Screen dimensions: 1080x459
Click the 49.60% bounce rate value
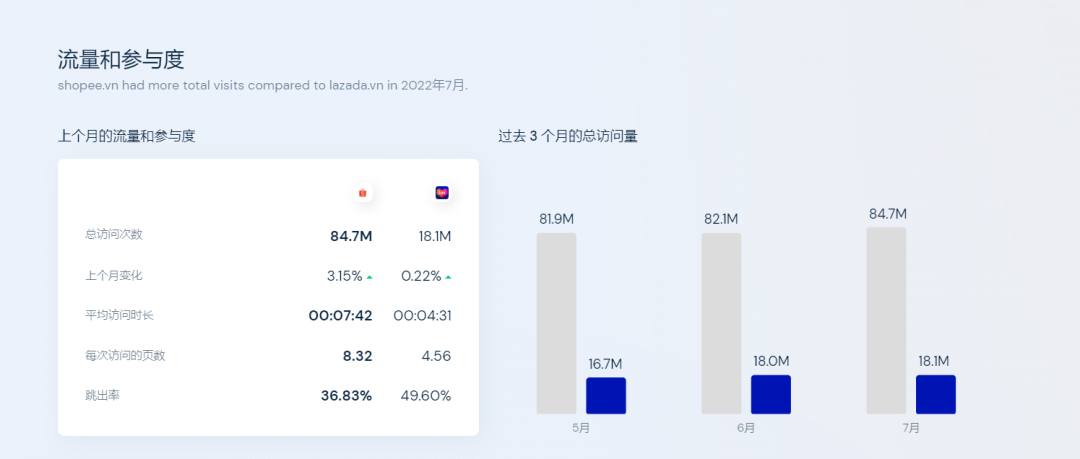click(426, 396)
